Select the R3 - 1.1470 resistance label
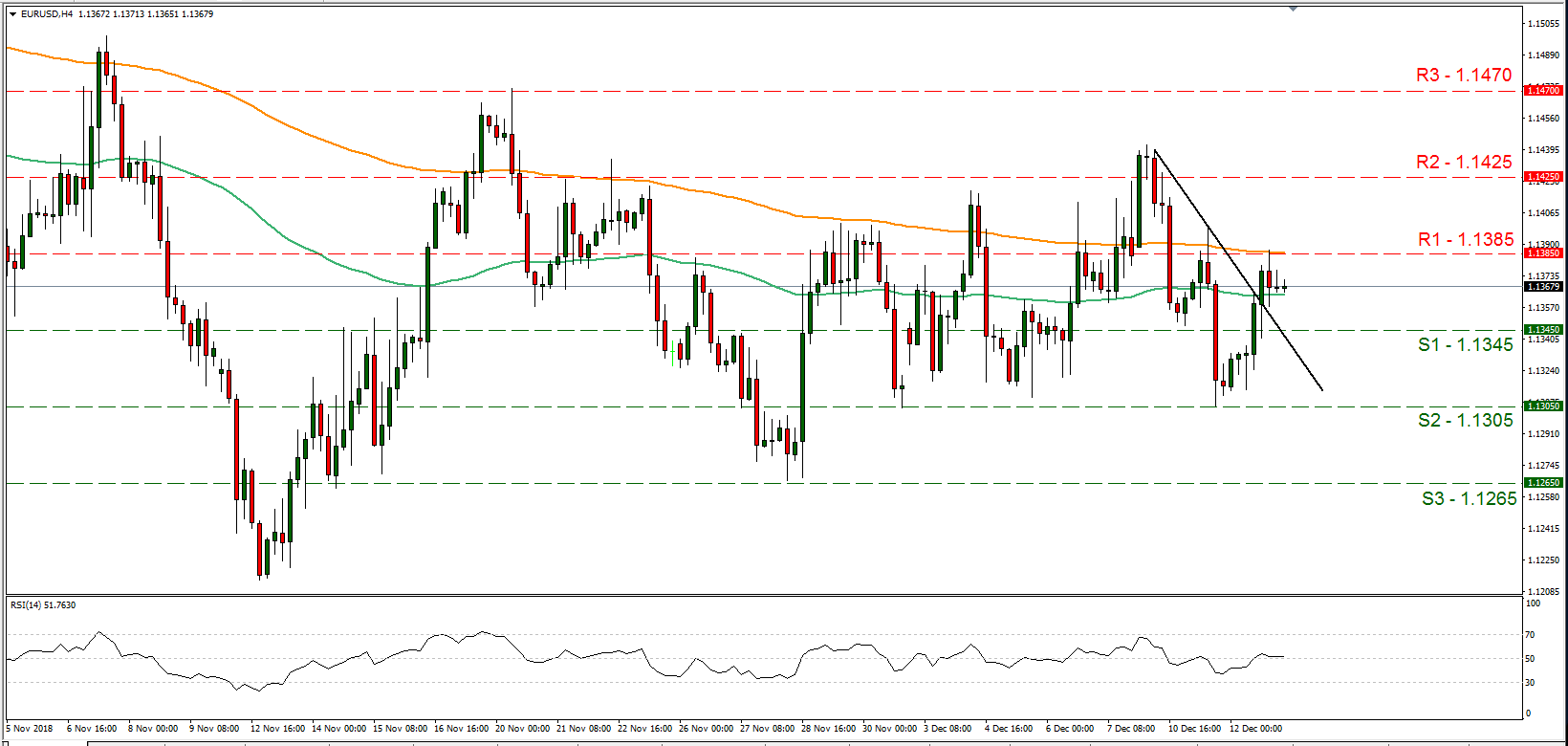 (x=1464, y=75)
